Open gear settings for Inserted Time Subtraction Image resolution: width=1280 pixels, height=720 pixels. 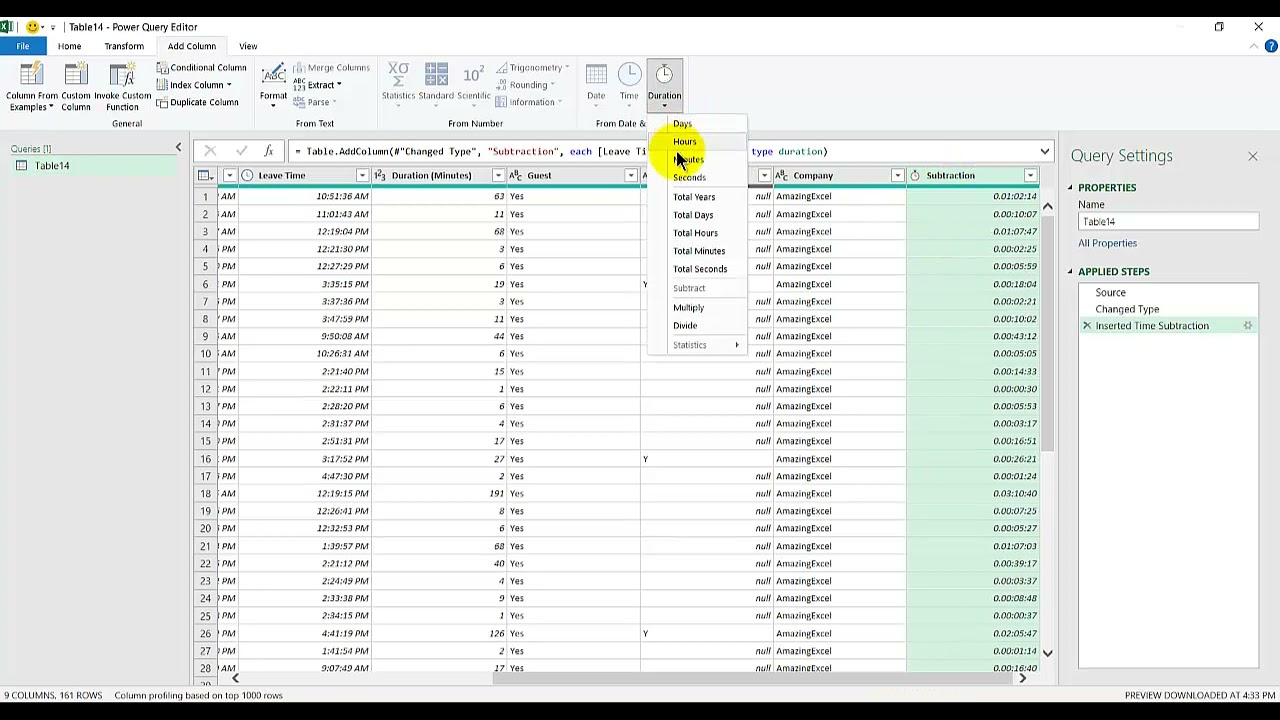click(x=1248, y=326)
